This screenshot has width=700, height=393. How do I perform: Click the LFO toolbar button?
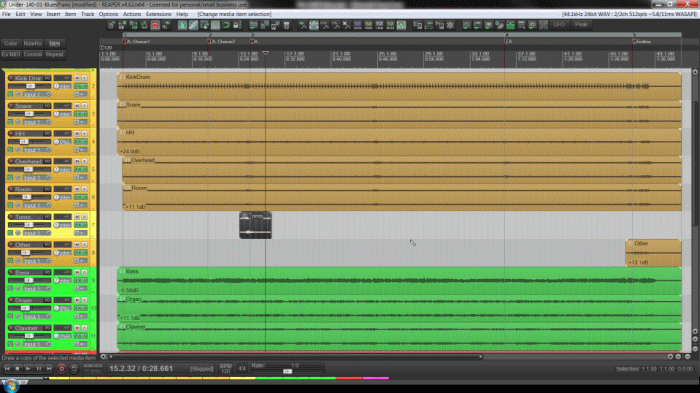[x=559, y=25]
